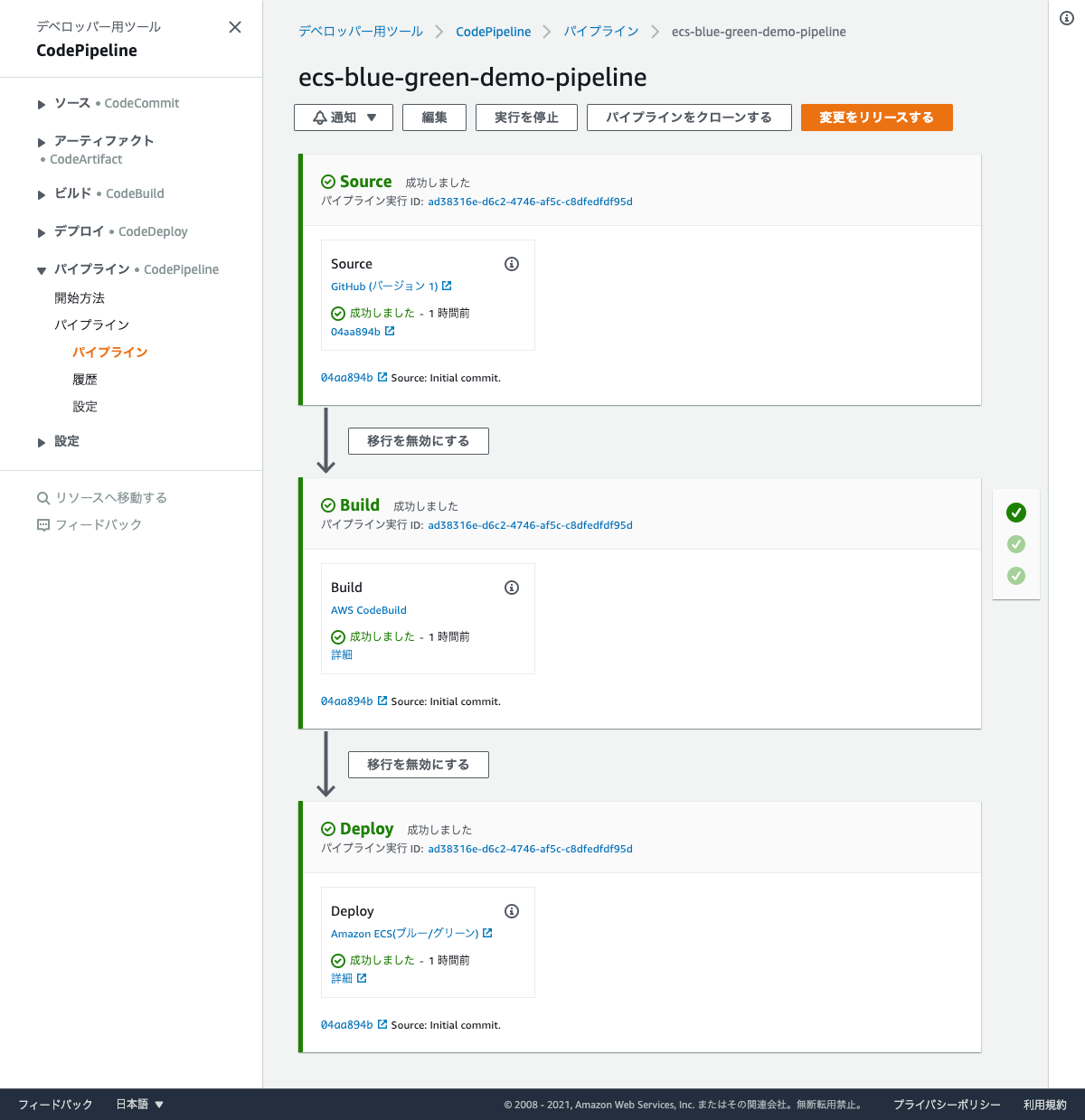1085x1120 pixels.
Task: Open the 通知 dropdown menu
Action: click(x=344, y=118)
